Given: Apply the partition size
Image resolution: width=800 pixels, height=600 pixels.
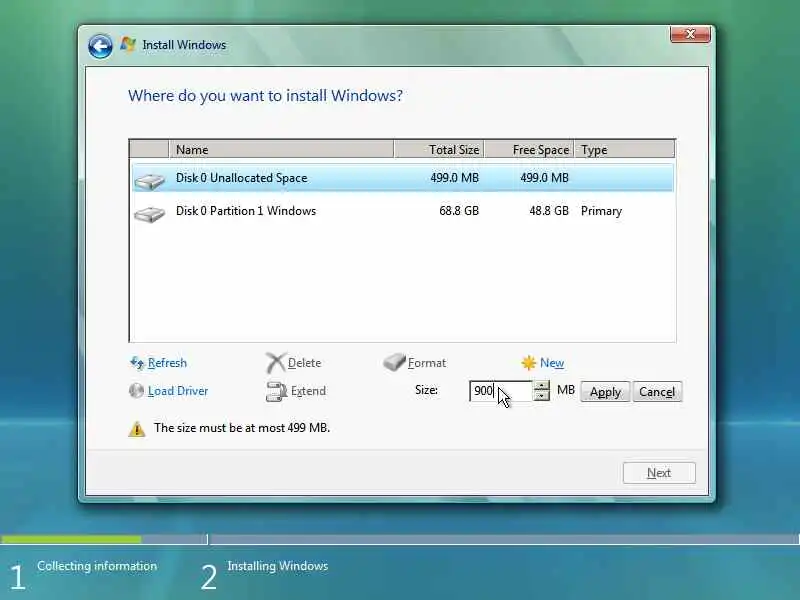Looking at the screenshot, I should [605, 392].
